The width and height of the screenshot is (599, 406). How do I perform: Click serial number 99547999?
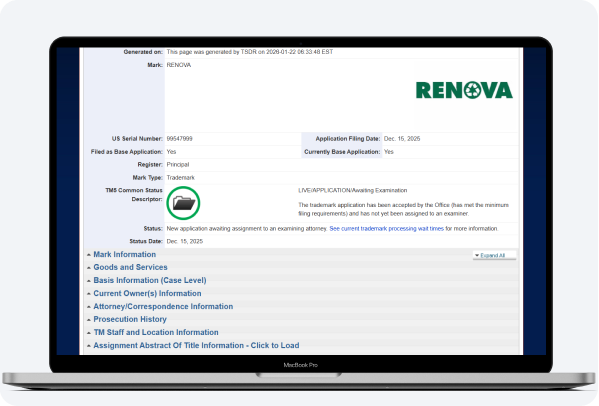click(180, 139)
